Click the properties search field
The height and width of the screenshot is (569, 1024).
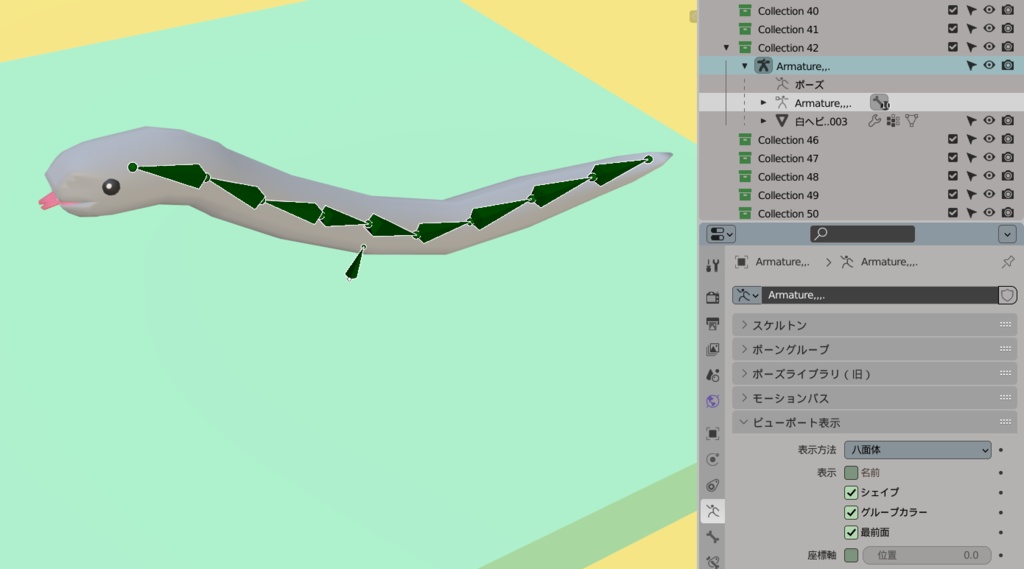click(x=862, y=234)
